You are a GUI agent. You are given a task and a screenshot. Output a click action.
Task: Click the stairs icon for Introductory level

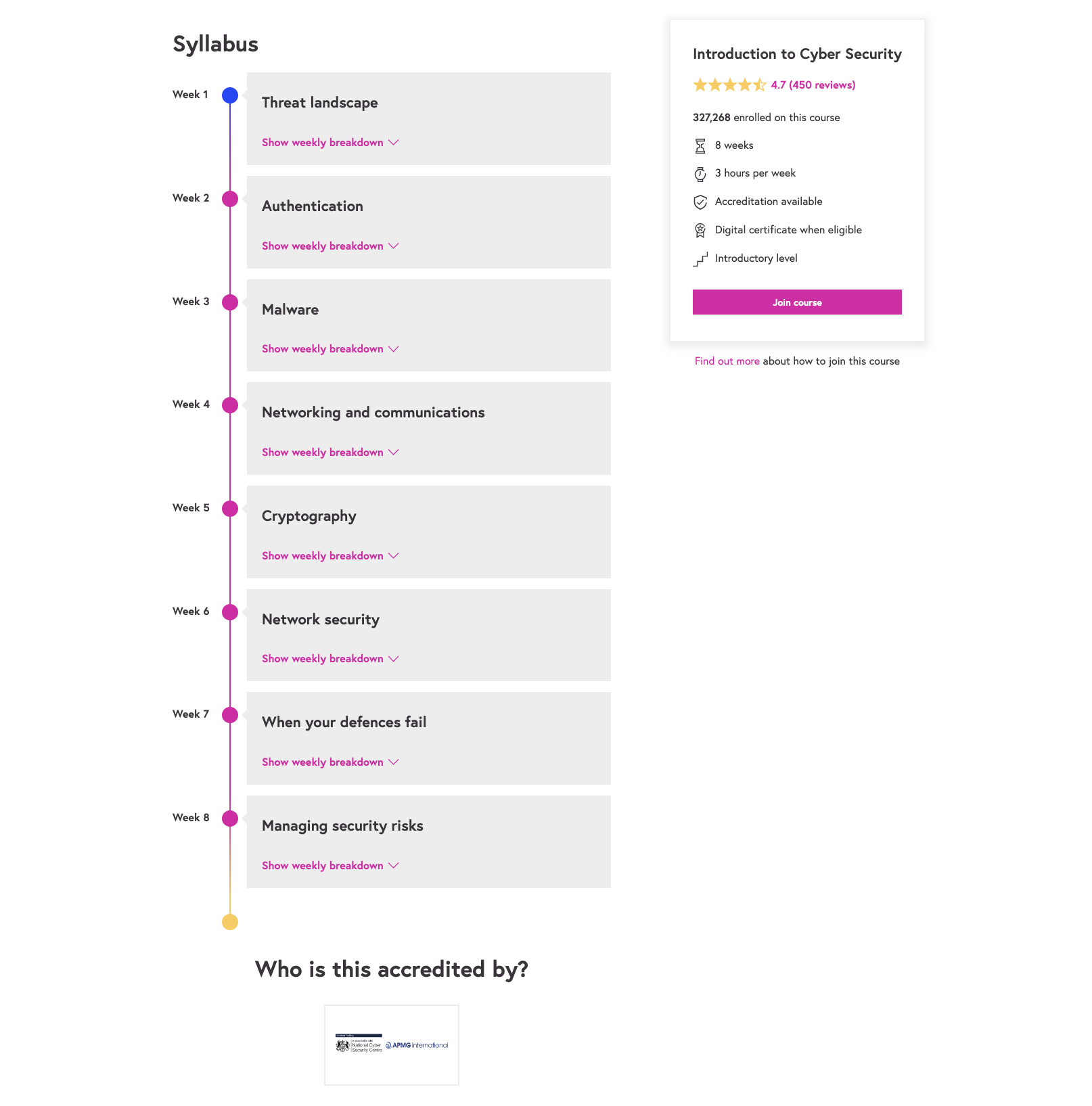pos(700,259)
